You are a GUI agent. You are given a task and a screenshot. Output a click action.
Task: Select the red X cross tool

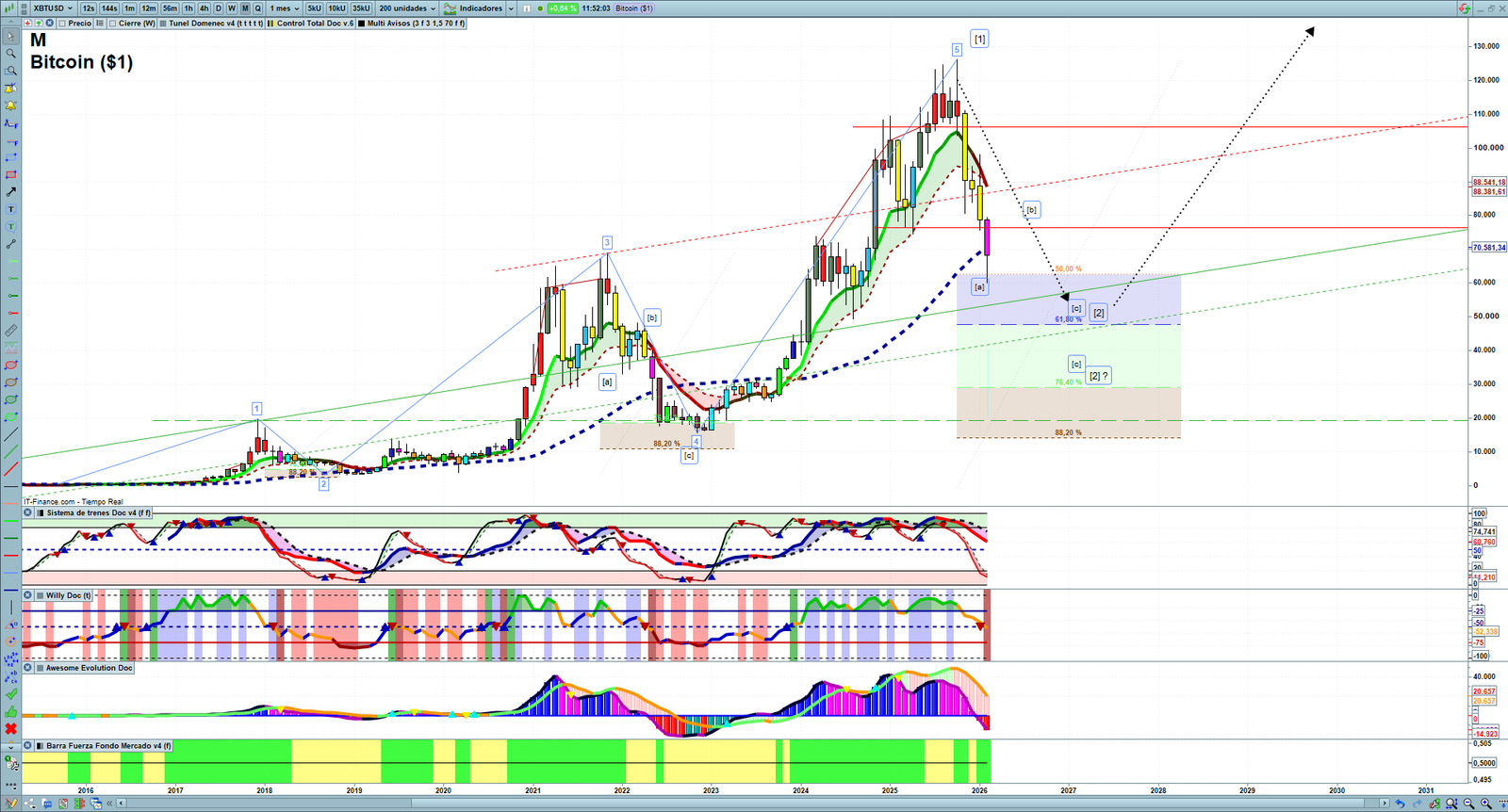pyautogui.click(x=10, y=728)
